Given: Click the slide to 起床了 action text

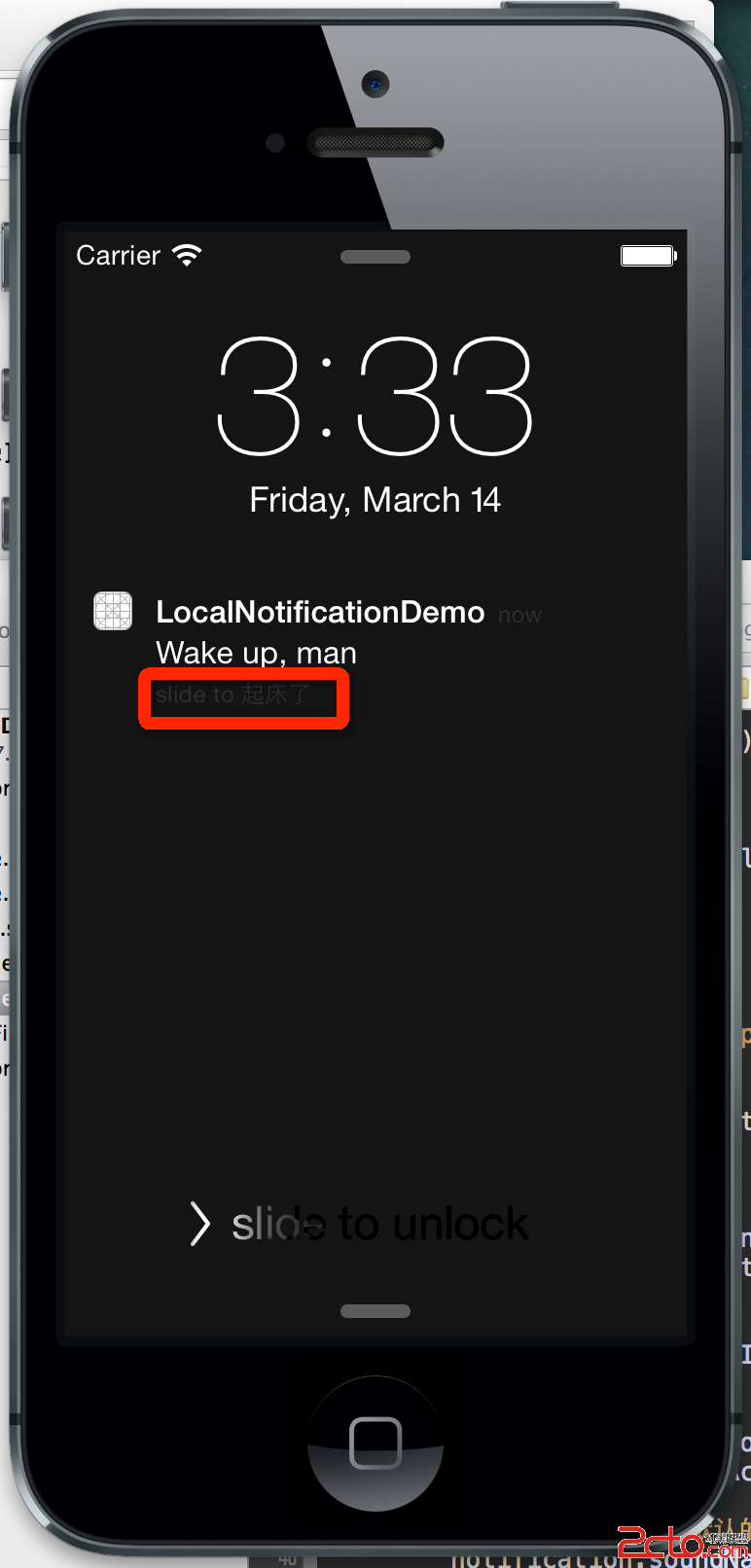Looking at the screenshot, I should point(232,695).
